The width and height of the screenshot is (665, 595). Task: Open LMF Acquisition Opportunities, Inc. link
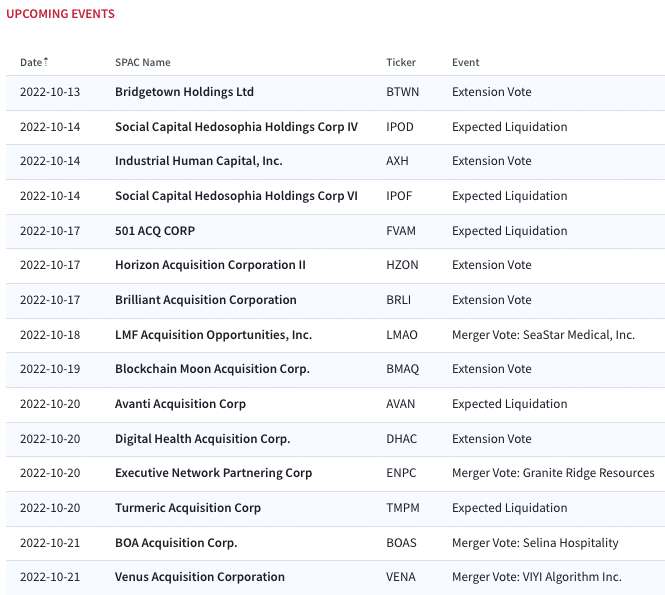pos(213,335)
